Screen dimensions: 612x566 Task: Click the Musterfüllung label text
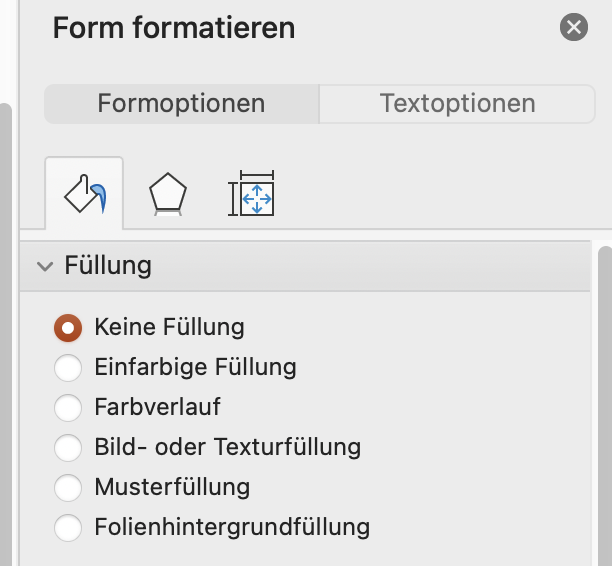[x=173, y=487]
